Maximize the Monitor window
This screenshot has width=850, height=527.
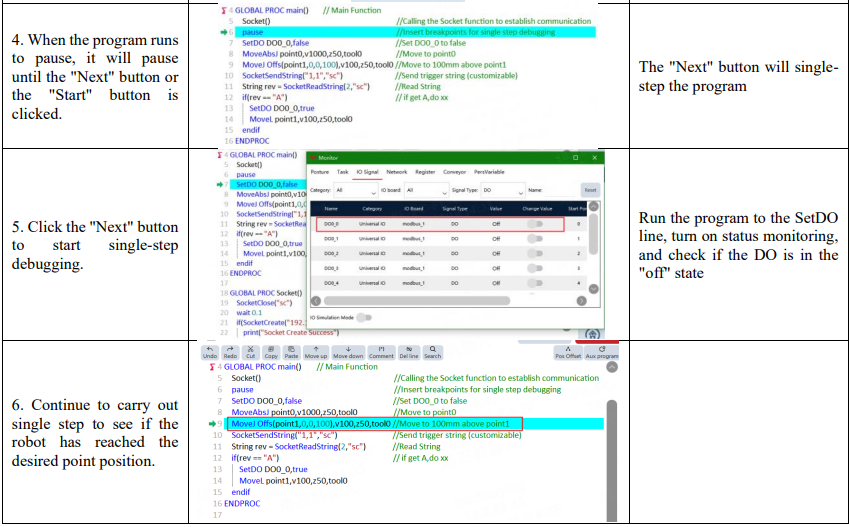[576, 158]
